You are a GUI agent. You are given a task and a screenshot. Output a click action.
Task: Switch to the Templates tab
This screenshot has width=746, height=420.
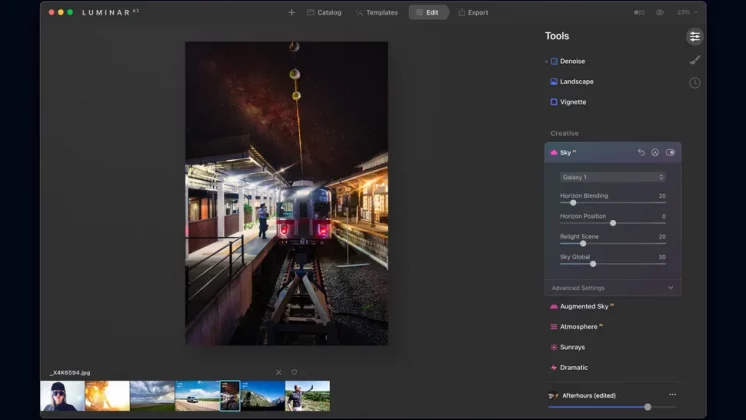click(376, 13)
